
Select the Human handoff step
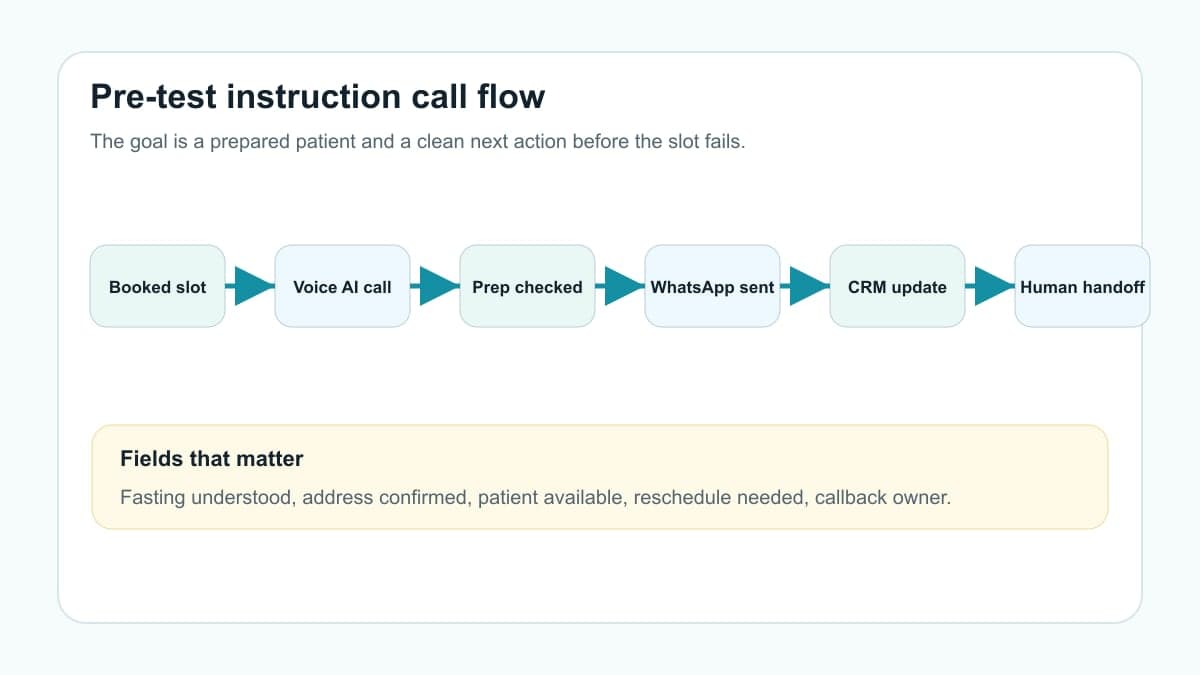click(x=1082, y=286)
